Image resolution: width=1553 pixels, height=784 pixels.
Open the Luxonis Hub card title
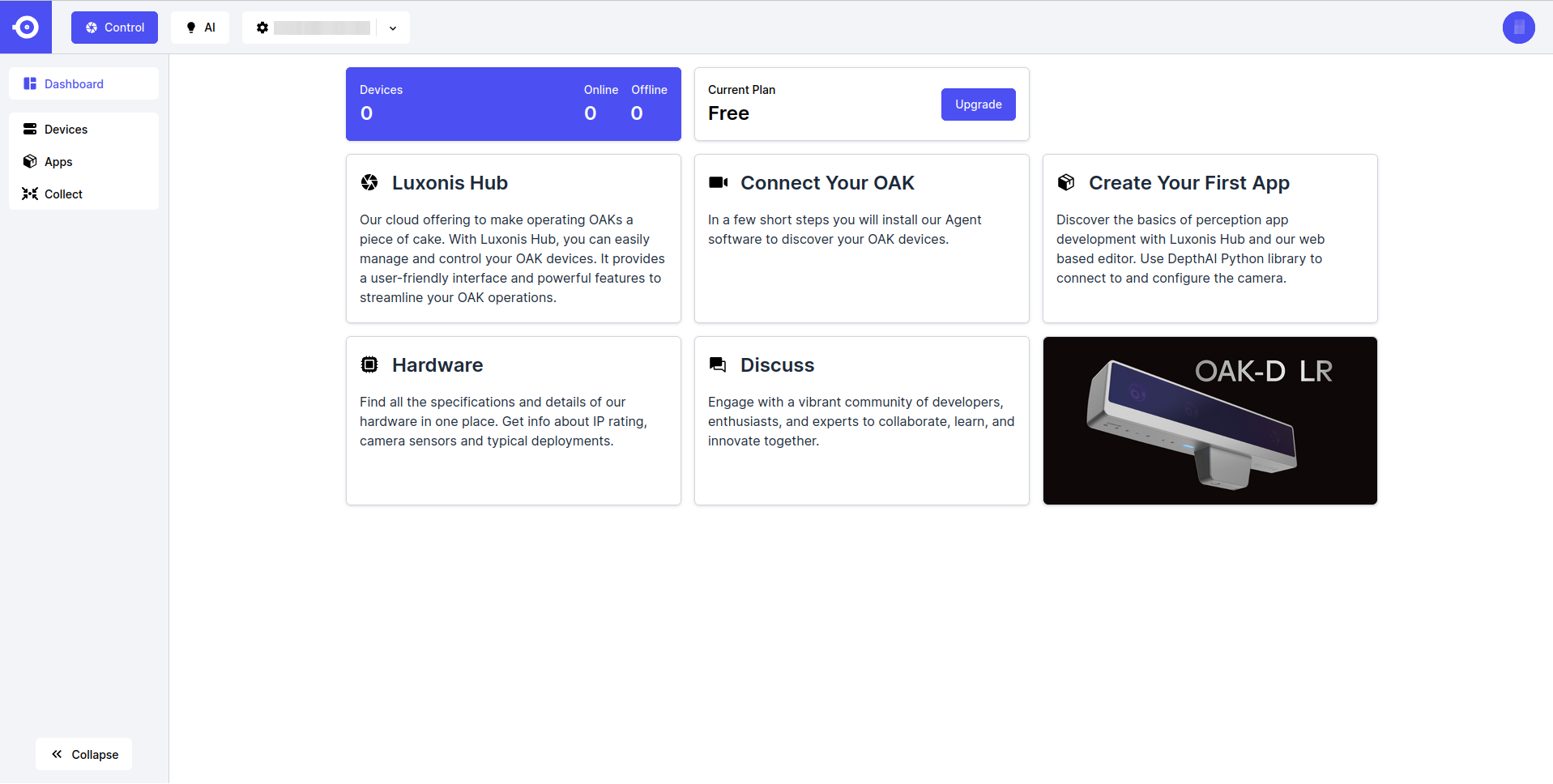[450, 183]
